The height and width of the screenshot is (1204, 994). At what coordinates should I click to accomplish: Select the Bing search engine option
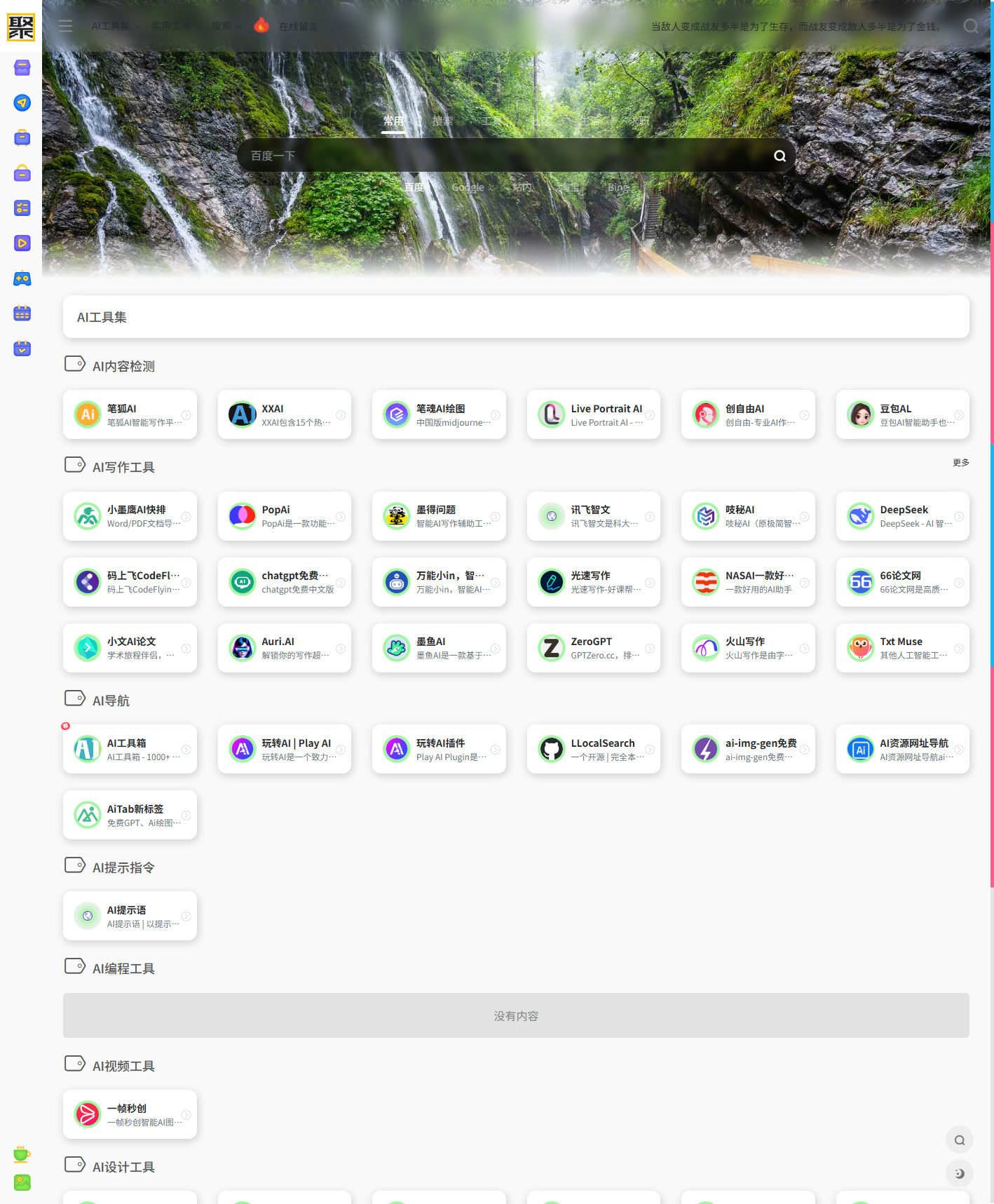click(x=618, y=187)
